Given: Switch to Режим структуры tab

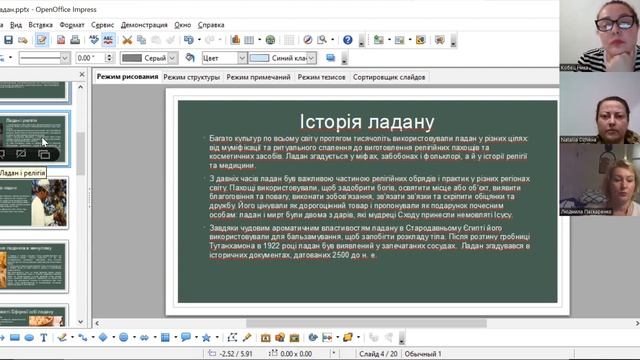Looking at the screenshot, I should [x=191, y=77].
